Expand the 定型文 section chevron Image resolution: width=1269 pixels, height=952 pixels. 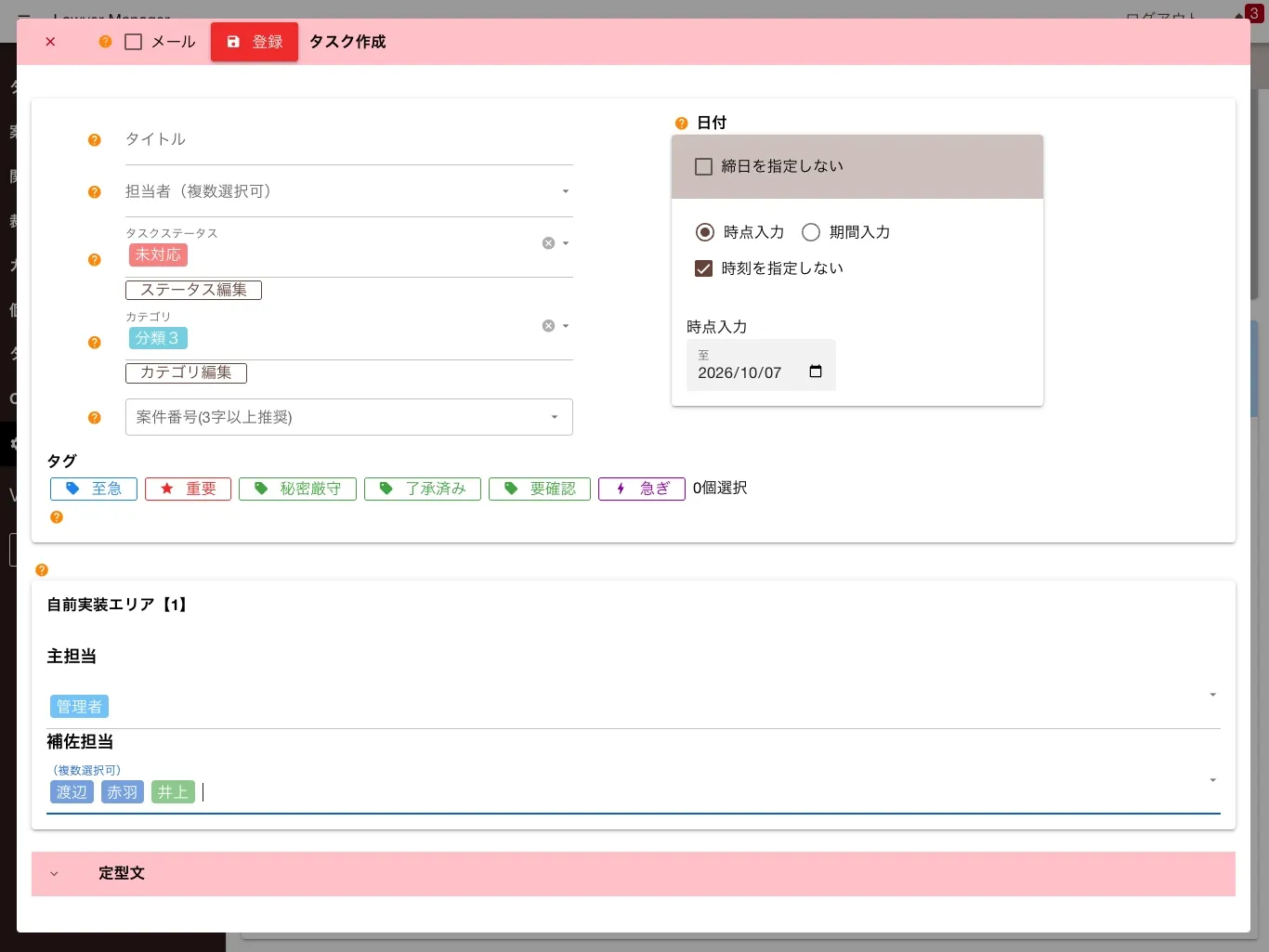54,874
